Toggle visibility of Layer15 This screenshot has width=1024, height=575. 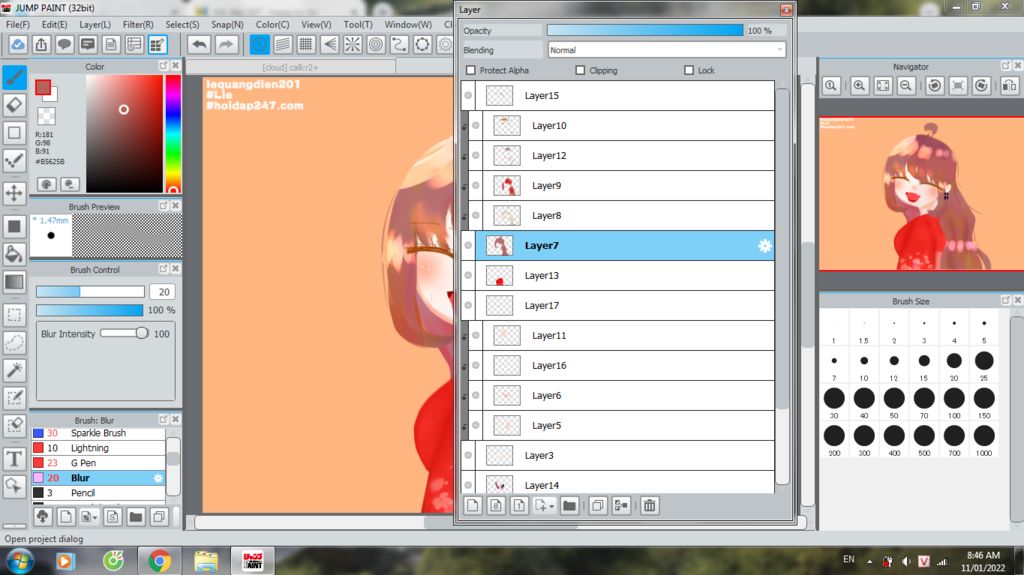tap(468, 95)
